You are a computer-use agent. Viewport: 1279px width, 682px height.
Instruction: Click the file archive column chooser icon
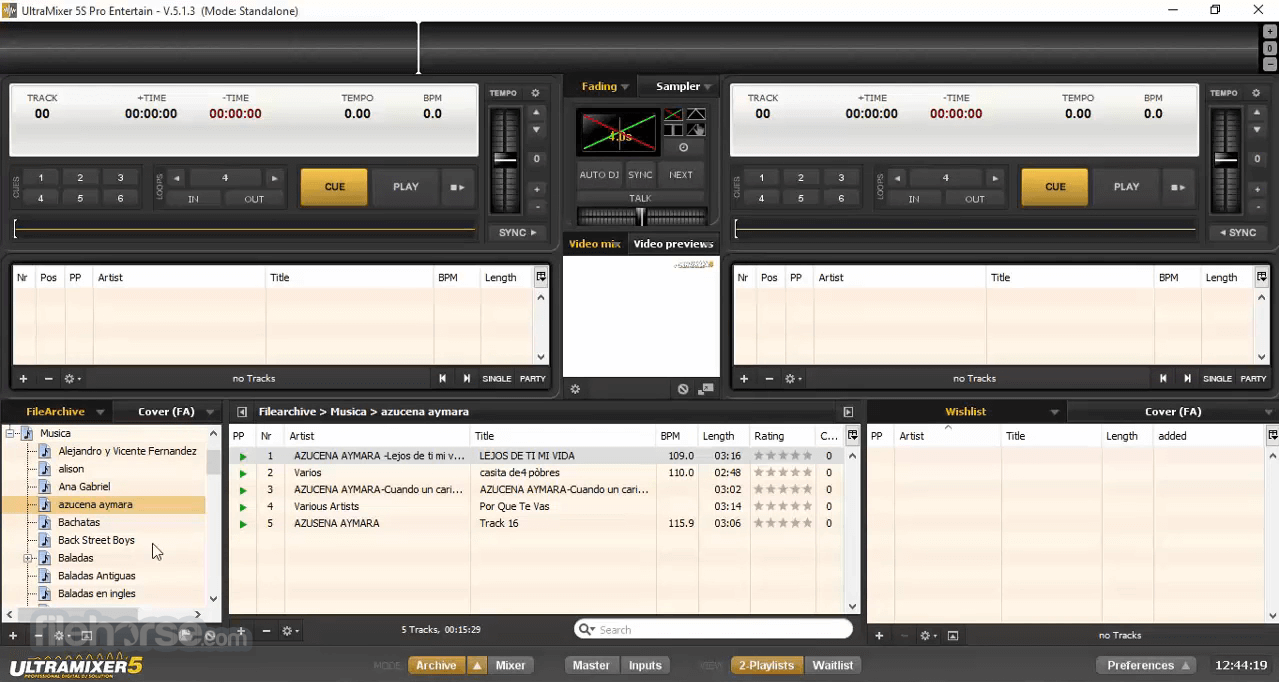click(x=852, y=435)
